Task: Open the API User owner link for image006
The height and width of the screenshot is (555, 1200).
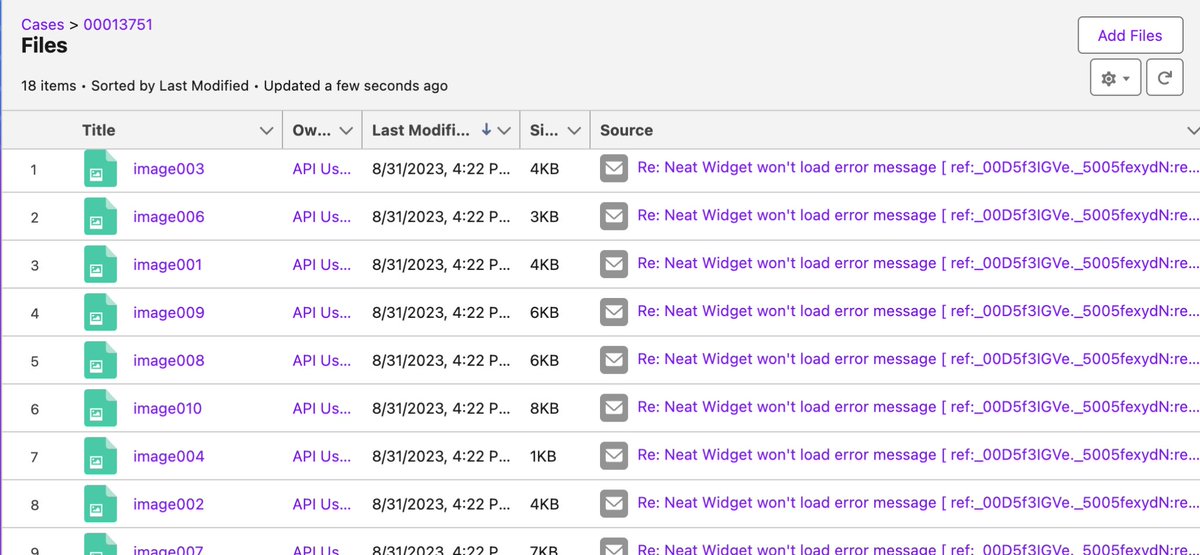Action: point(322,217)
